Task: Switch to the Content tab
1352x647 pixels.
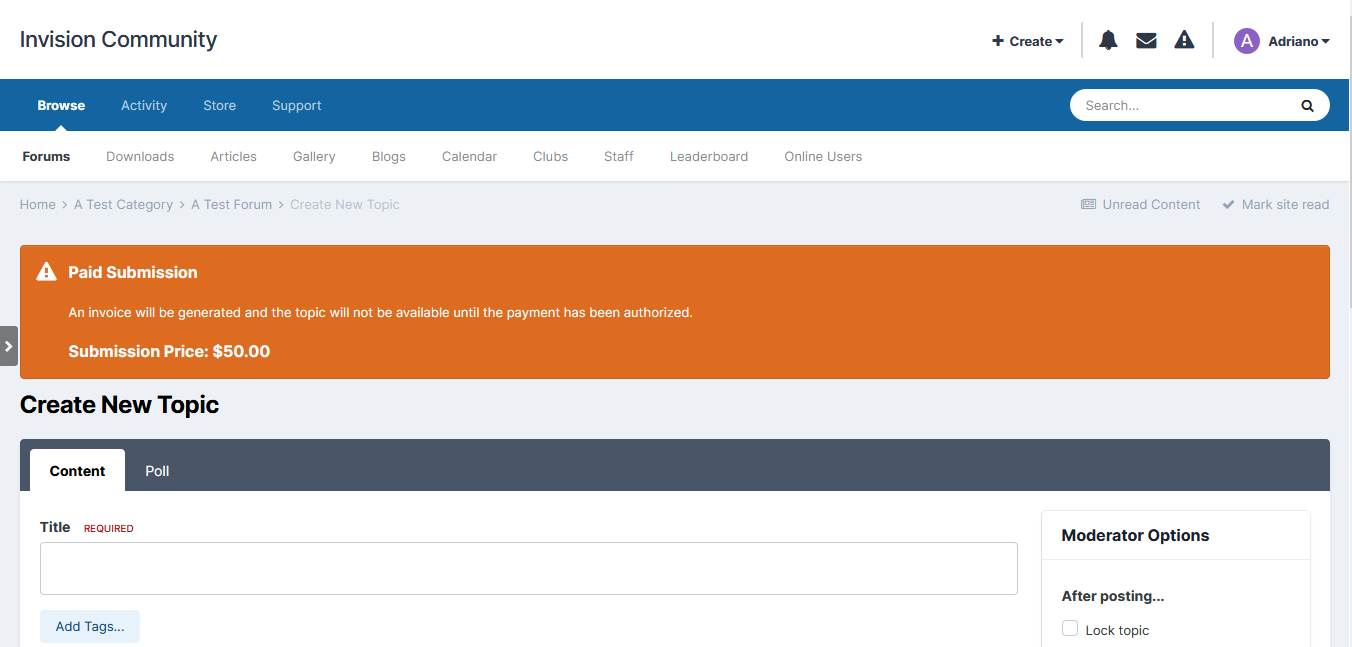Action: 77,470
